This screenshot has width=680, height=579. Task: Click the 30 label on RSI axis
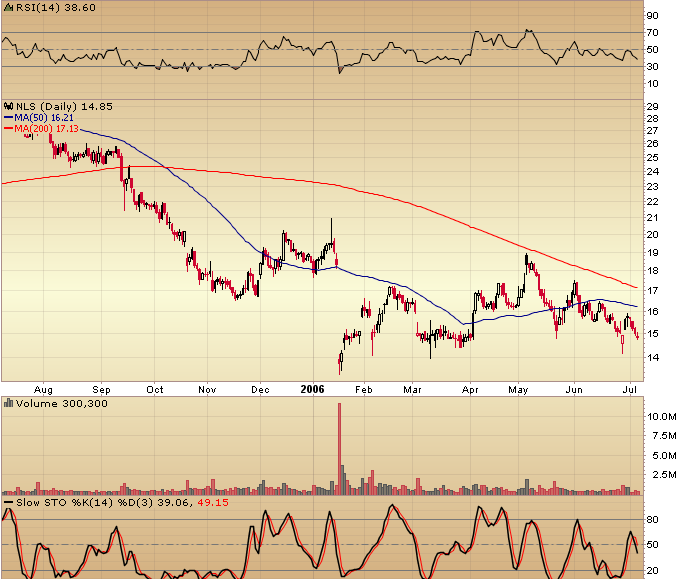pyautogui.click(x=653, y=66)
